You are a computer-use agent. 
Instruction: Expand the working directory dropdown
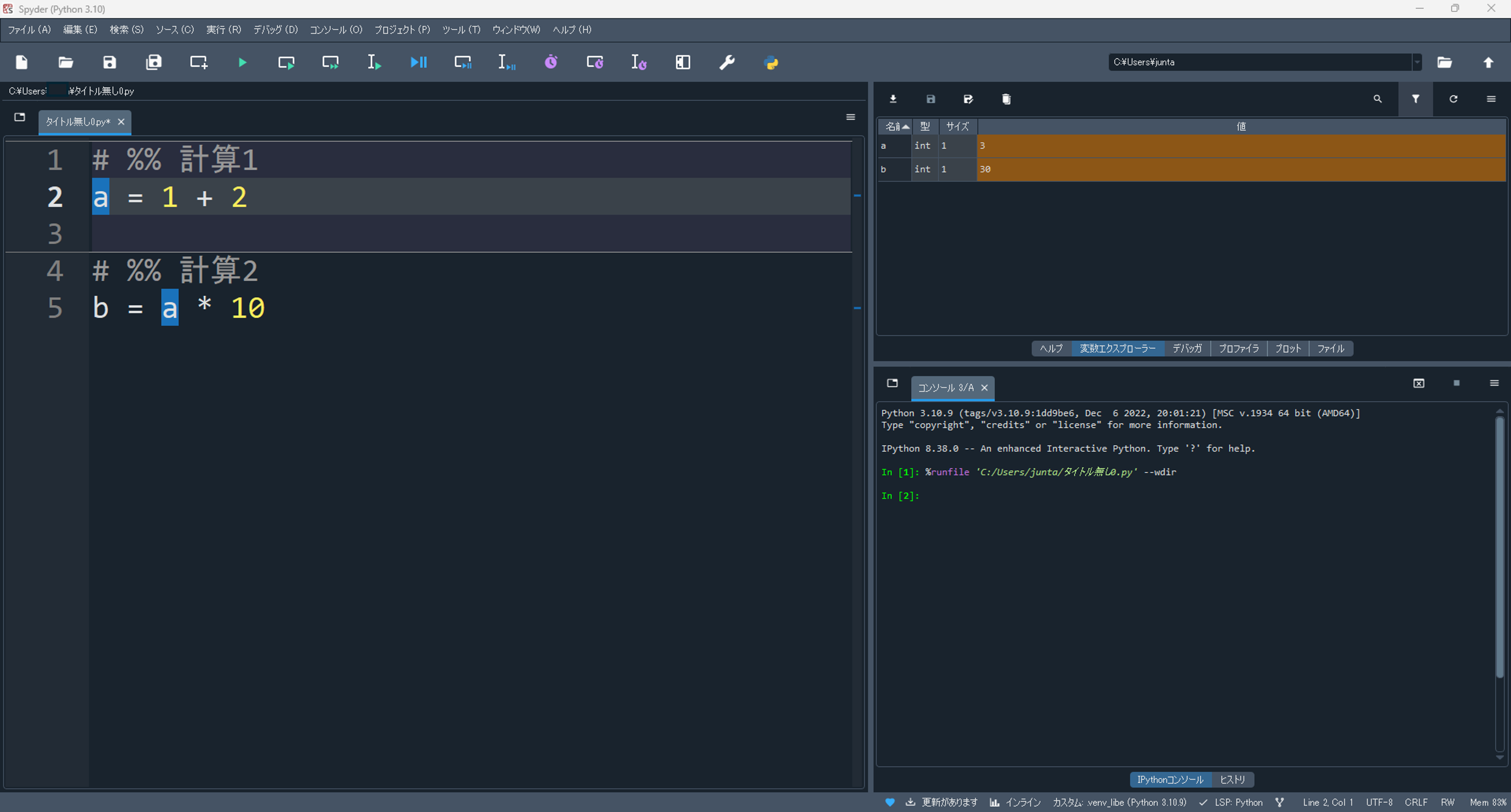1417,62
